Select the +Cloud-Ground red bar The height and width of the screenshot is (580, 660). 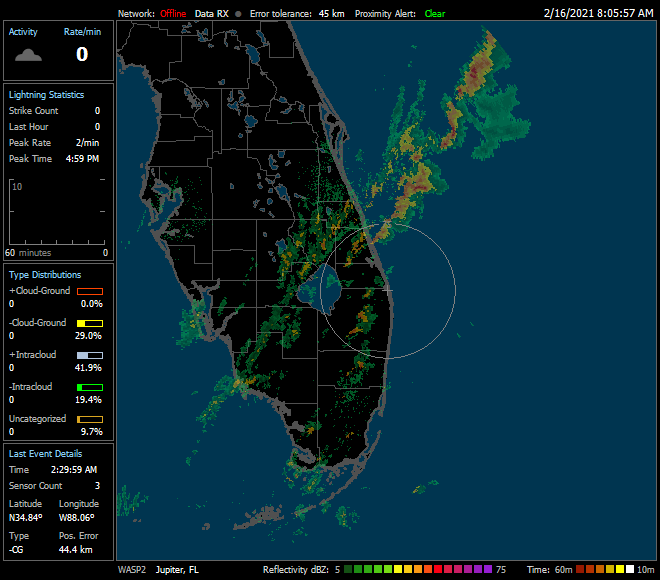[90, 291]
